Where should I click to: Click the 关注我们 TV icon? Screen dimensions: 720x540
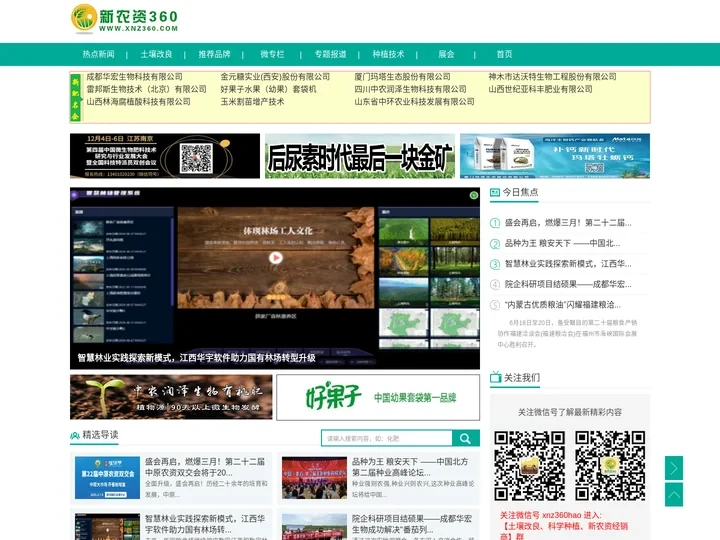coord(495,377)
